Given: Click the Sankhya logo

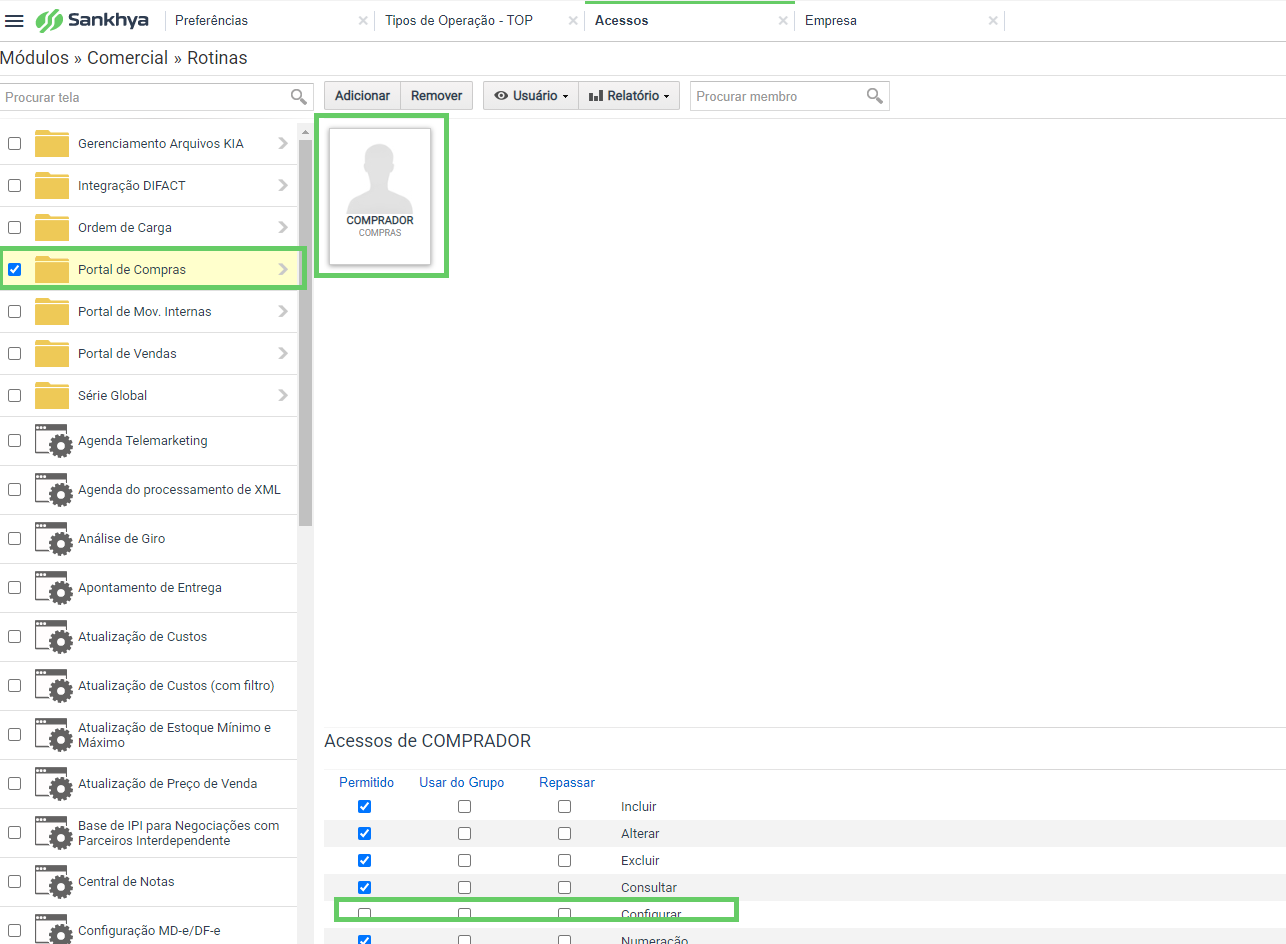Looking at the screenshot, I should pos(92,20).
